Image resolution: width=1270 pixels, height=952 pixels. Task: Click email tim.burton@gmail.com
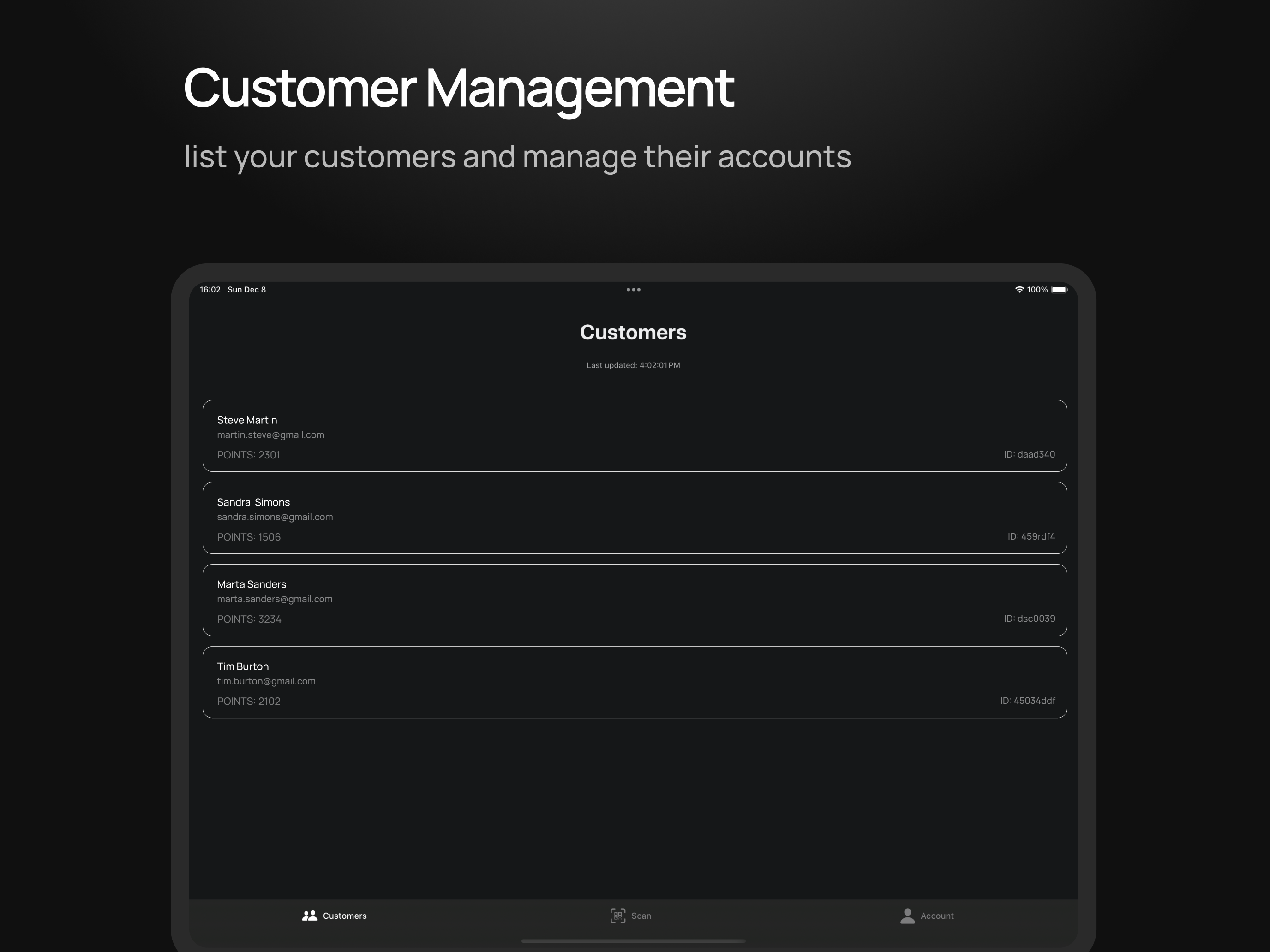coord(266,681)
